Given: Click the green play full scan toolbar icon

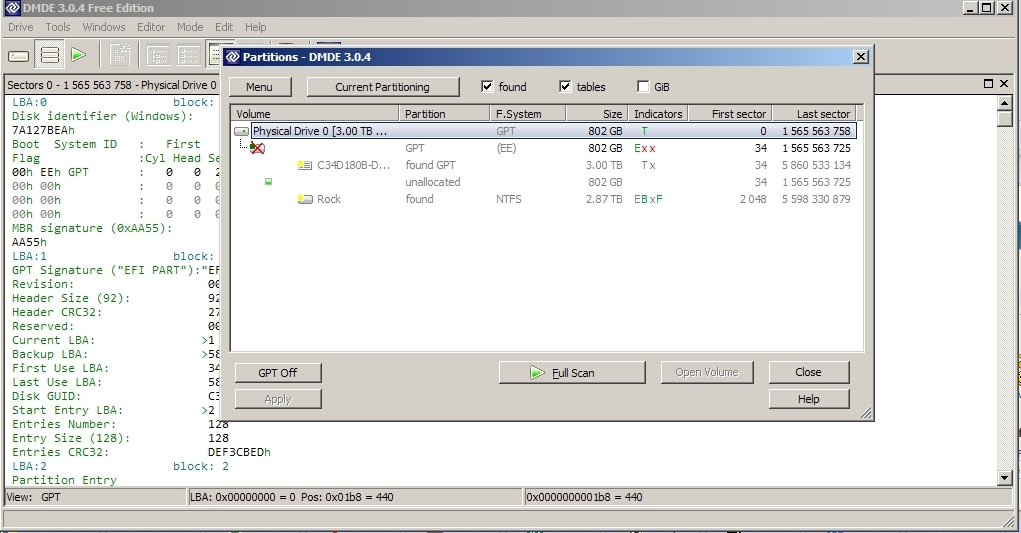Looking at the screenshot, I should coord(79,55).
